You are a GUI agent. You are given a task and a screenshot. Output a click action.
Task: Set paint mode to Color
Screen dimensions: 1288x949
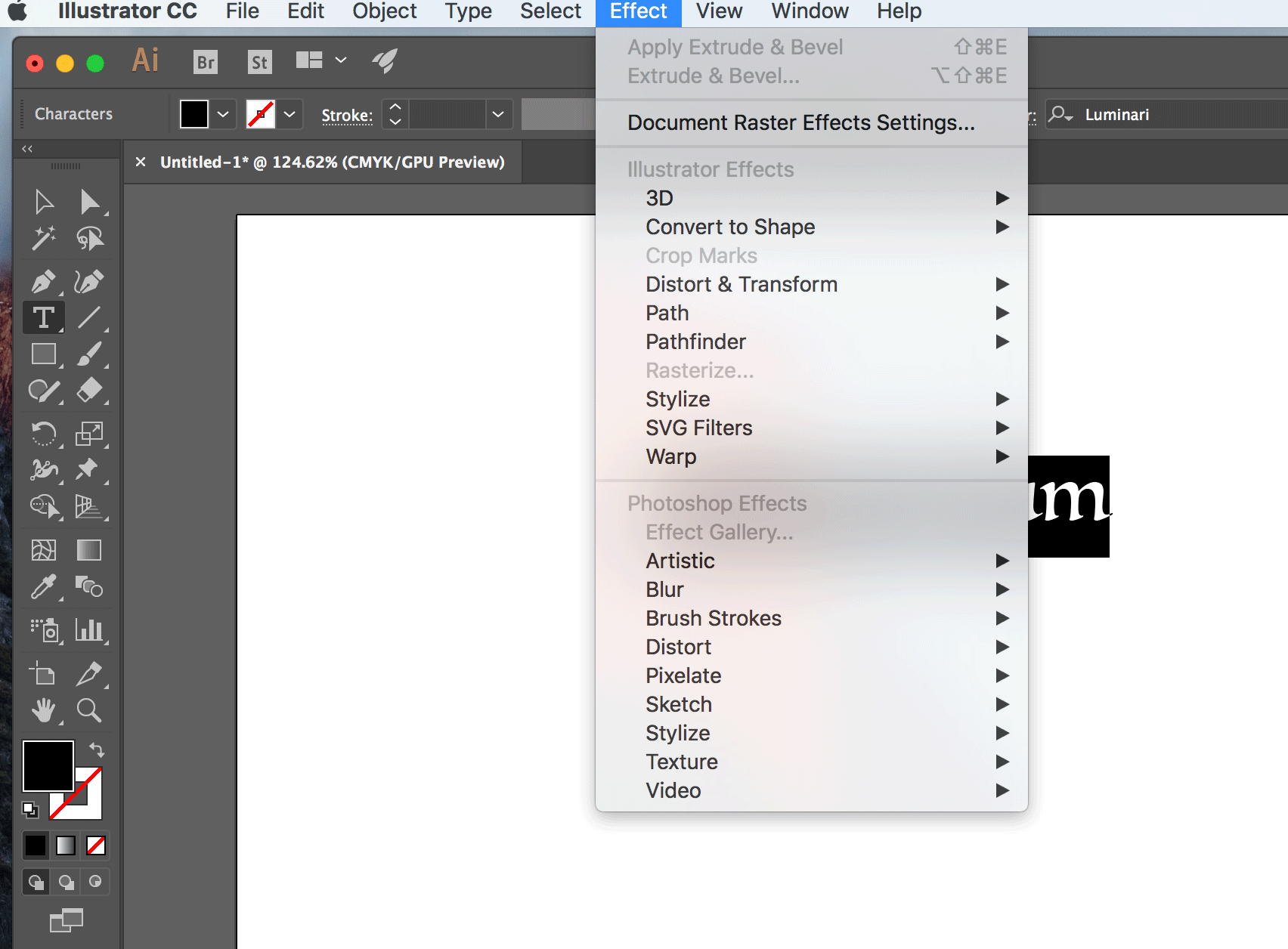tap(36, 845)
